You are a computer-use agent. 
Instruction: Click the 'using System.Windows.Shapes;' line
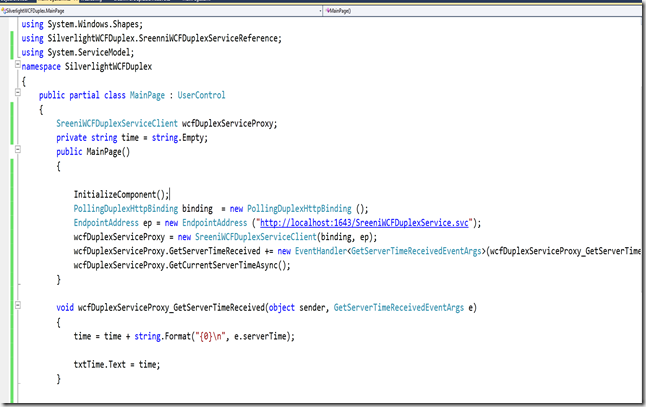[x=82, y=24]
